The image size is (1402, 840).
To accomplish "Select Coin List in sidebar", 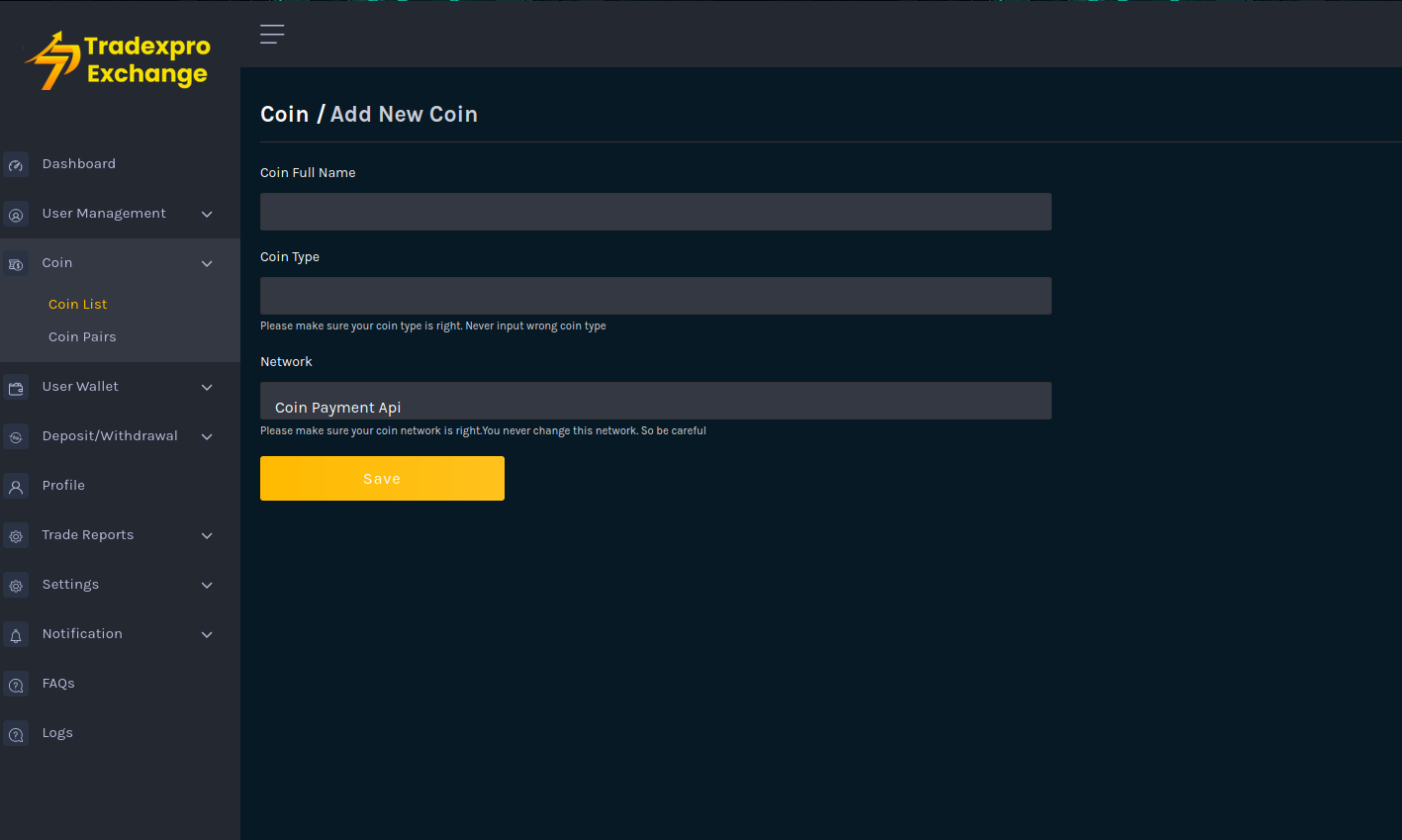I will 78,305.
